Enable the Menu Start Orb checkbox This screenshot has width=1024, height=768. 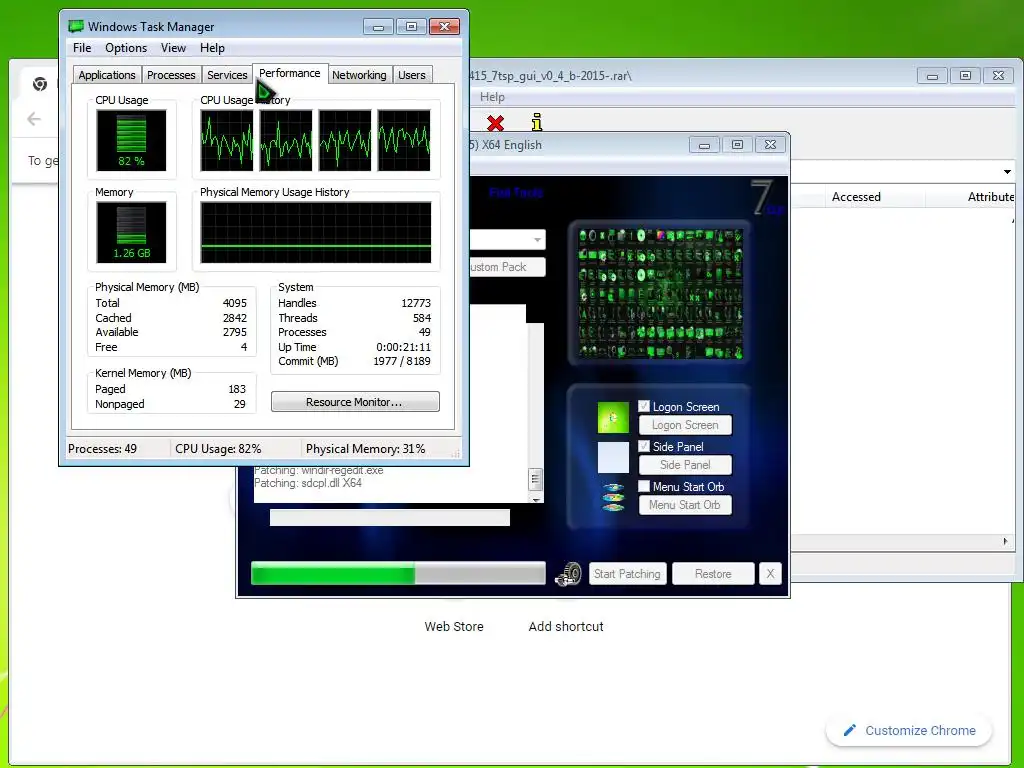(x=644, y=486)
